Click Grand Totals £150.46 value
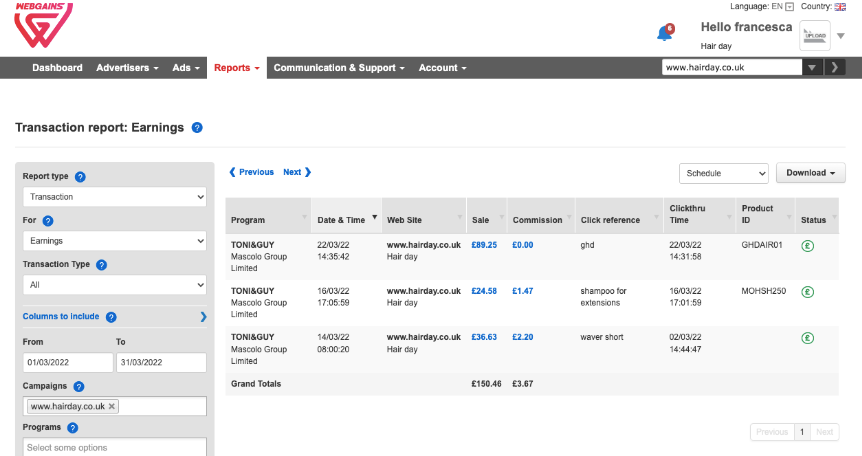 [486, 384]
